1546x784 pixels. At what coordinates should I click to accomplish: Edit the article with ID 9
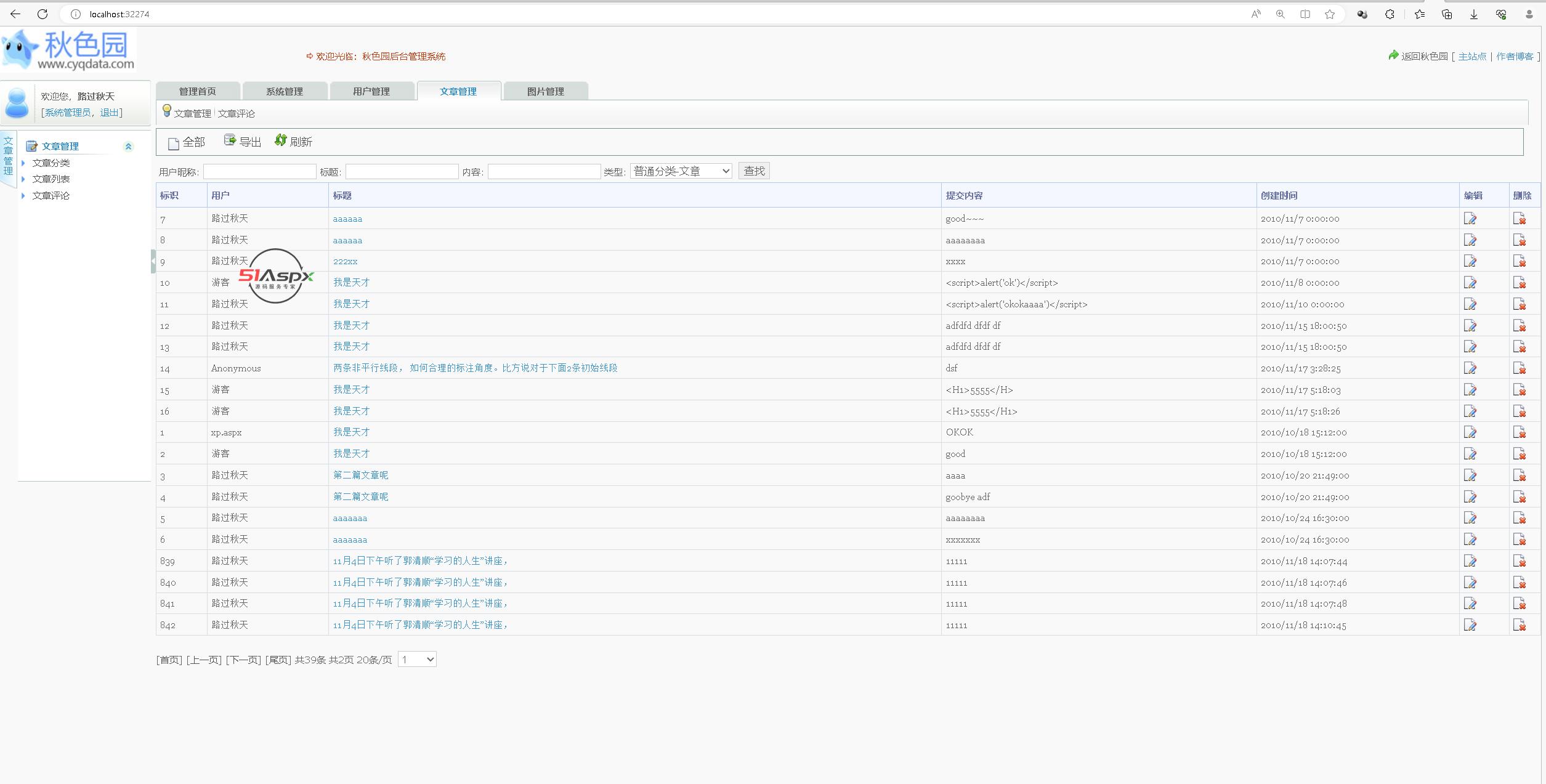[x=1470, y=261]
